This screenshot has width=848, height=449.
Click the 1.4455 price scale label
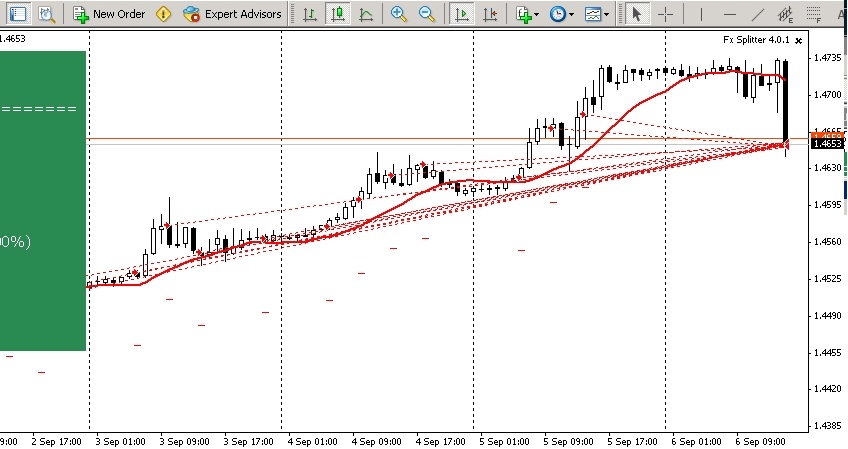point(827,353)
